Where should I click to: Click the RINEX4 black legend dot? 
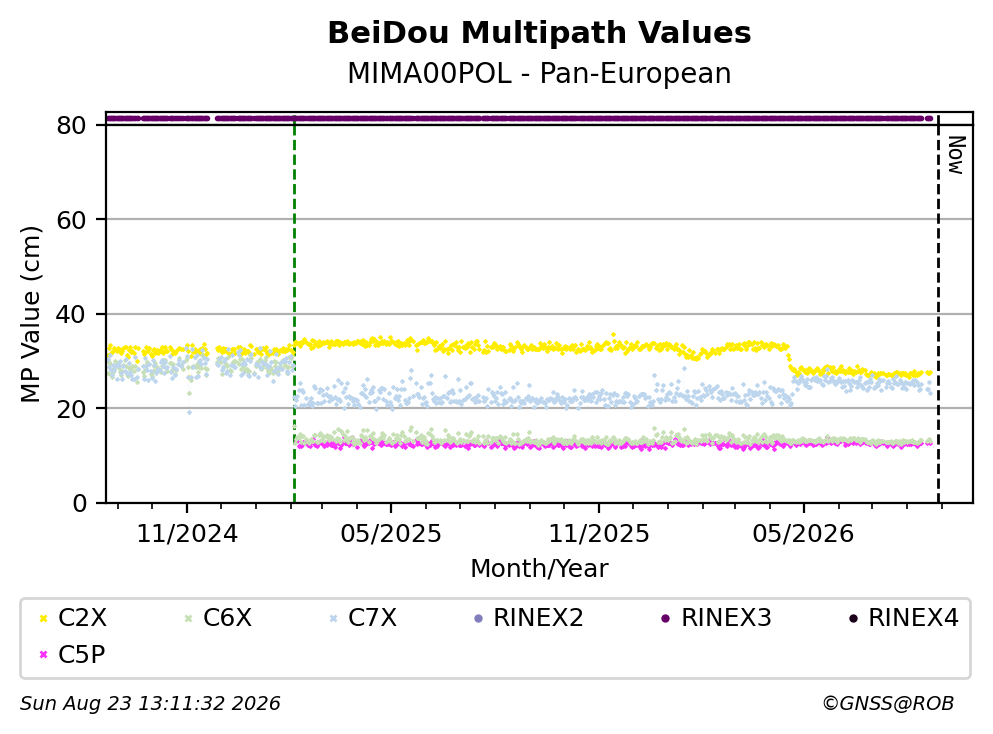pos(853,619)
